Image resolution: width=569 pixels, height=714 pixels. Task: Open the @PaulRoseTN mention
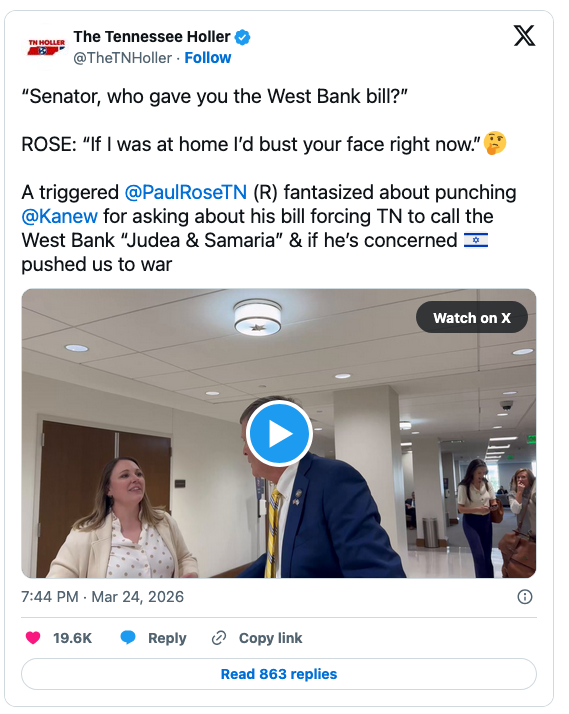(186, 192)
